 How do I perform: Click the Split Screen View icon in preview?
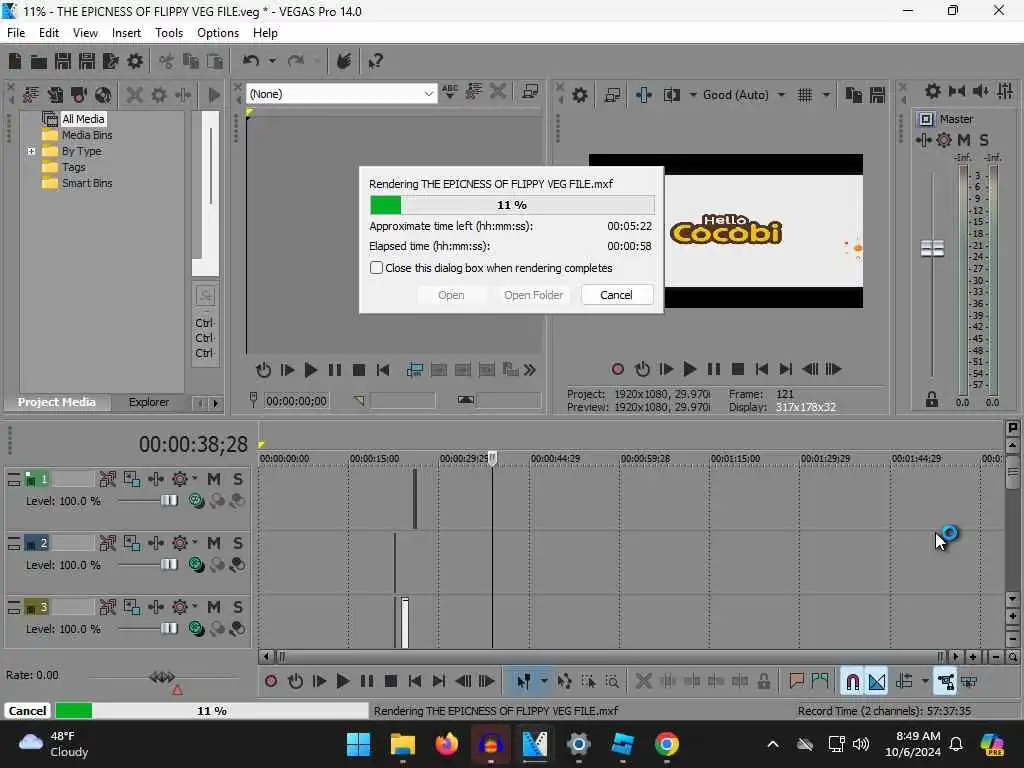(672, 95)
